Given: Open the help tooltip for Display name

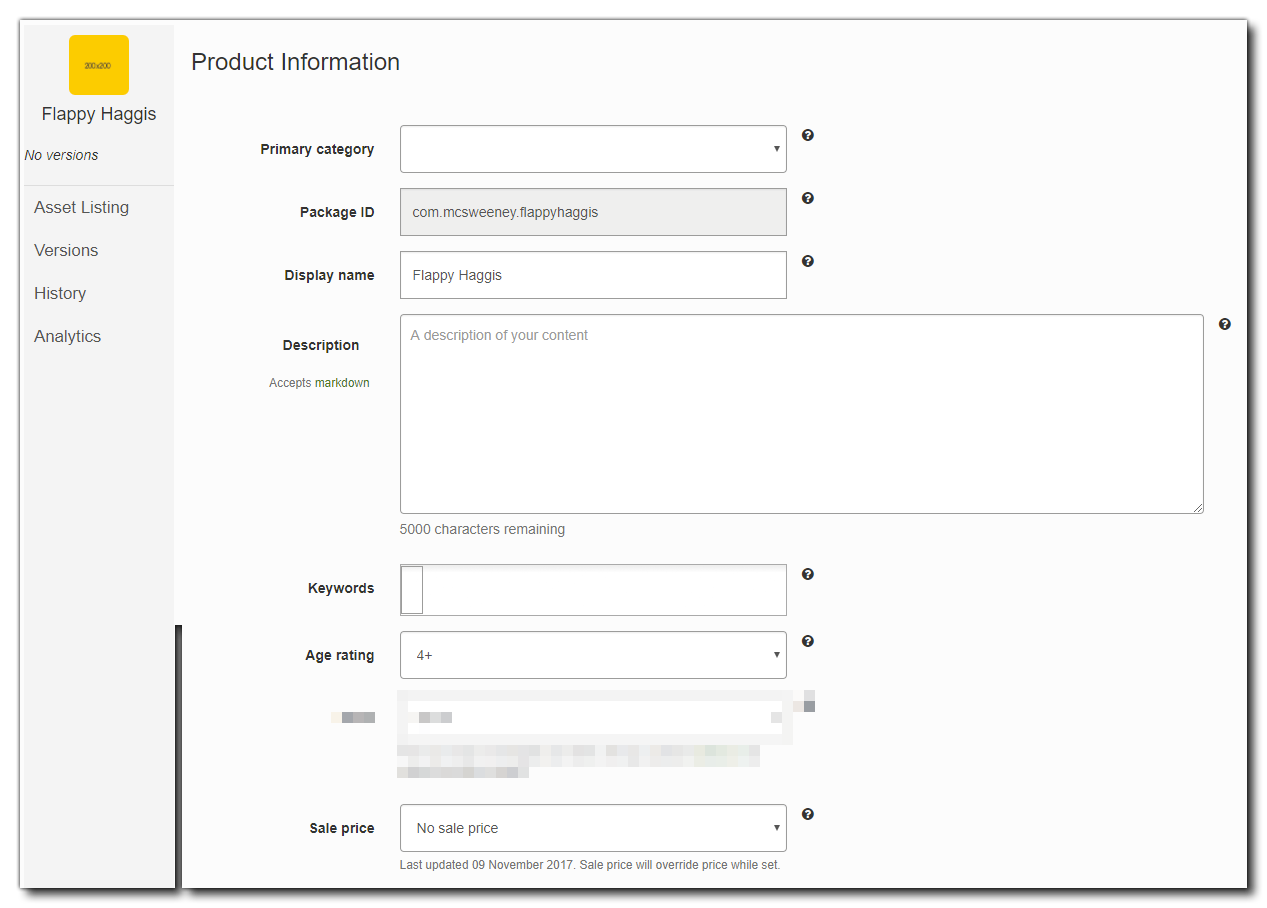Looking at the screenshot, I should (808, 261).
